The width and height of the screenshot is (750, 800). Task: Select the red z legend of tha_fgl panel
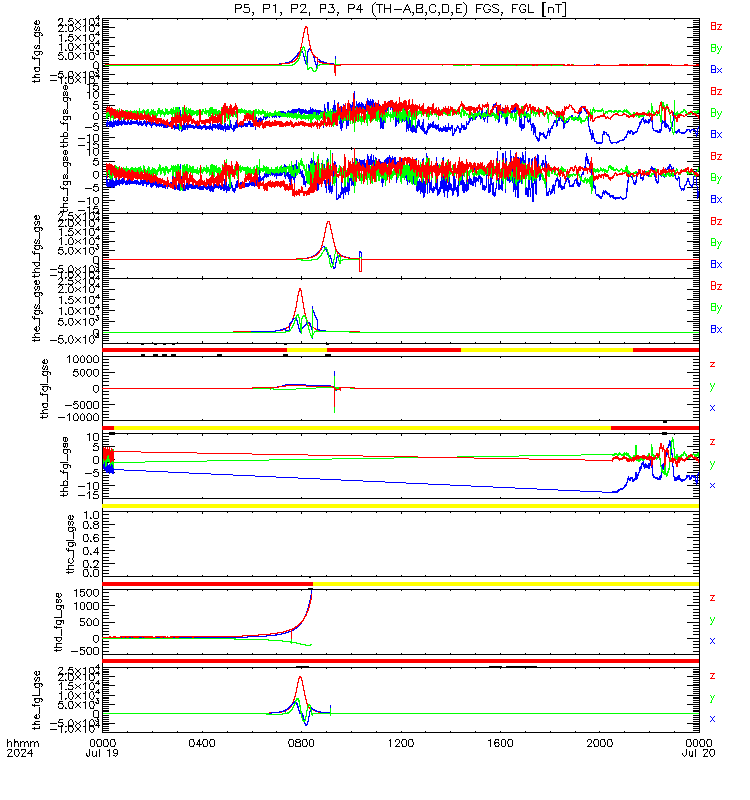(x=712, y=365)
